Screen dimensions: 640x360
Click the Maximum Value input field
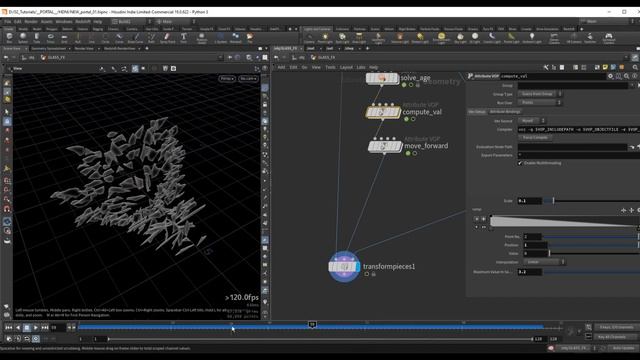click(x=529, y=272)
